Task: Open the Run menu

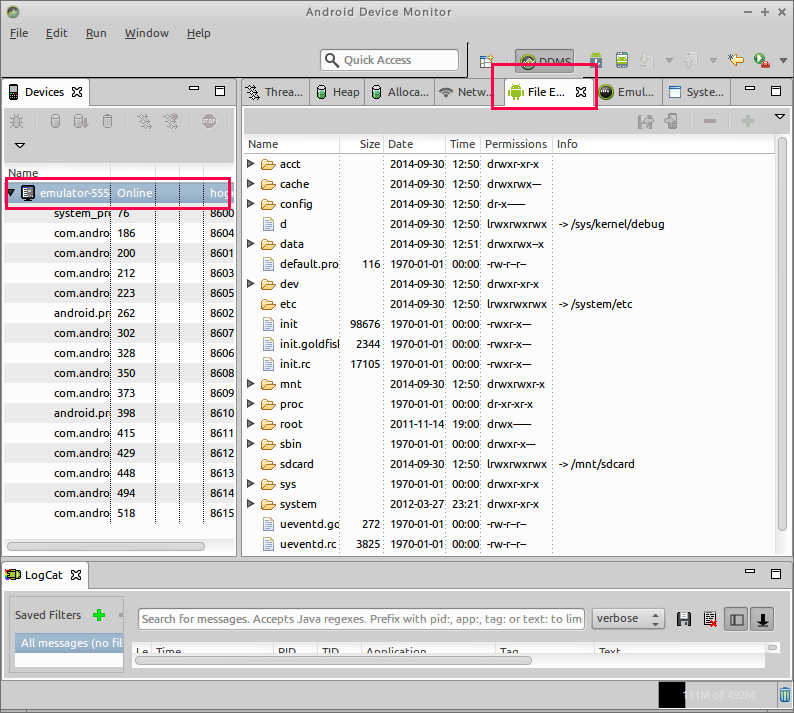Action: [96, 33]
